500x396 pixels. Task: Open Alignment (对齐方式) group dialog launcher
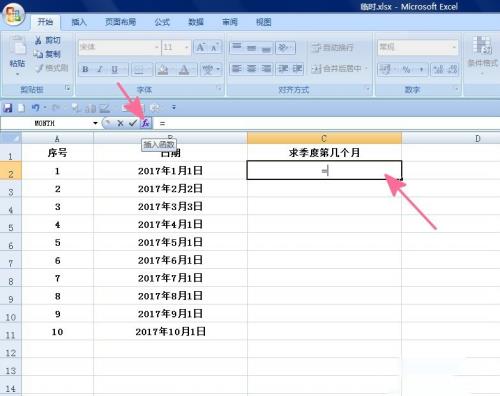point(367,89)
